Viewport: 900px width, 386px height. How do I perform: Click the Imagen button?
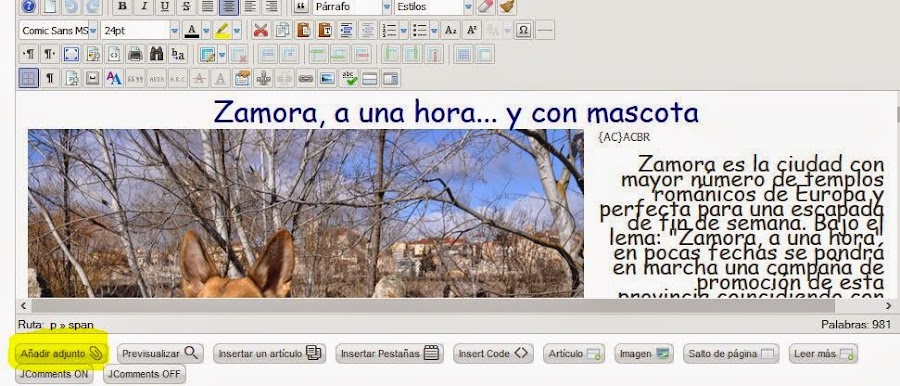(x=643, y=353)
